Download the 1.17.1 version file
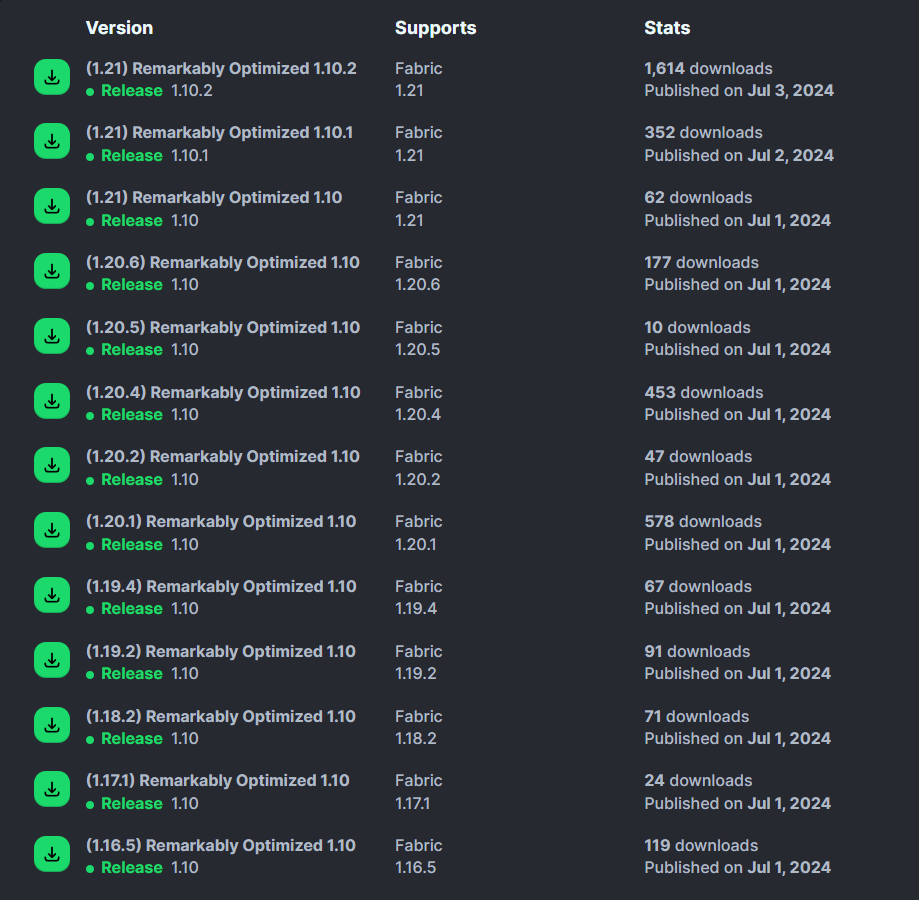 (52, 790)
